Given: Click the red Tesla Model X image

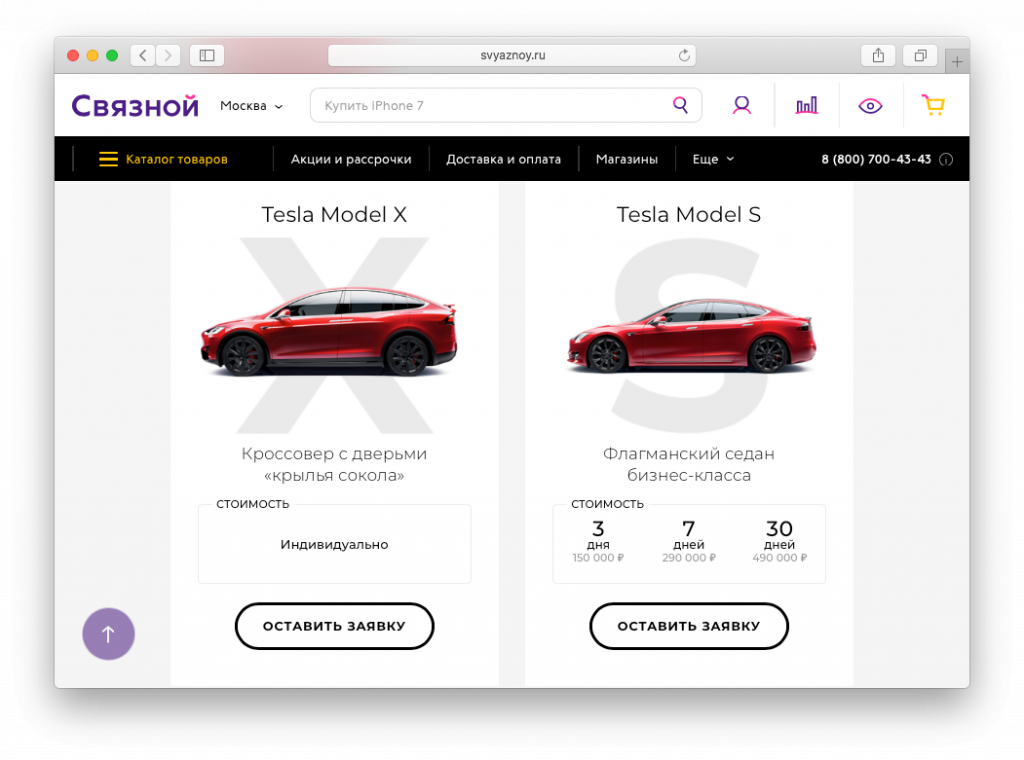Looking at the screenshot, I should pos(328,332).
